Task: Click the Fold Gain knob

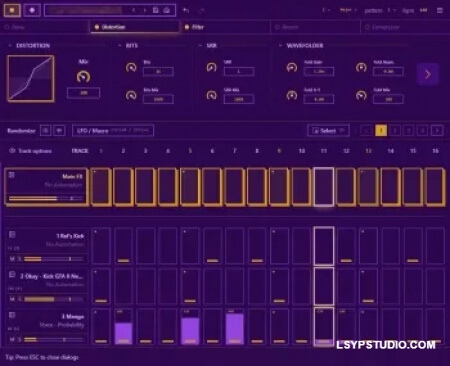Action: 292,68
